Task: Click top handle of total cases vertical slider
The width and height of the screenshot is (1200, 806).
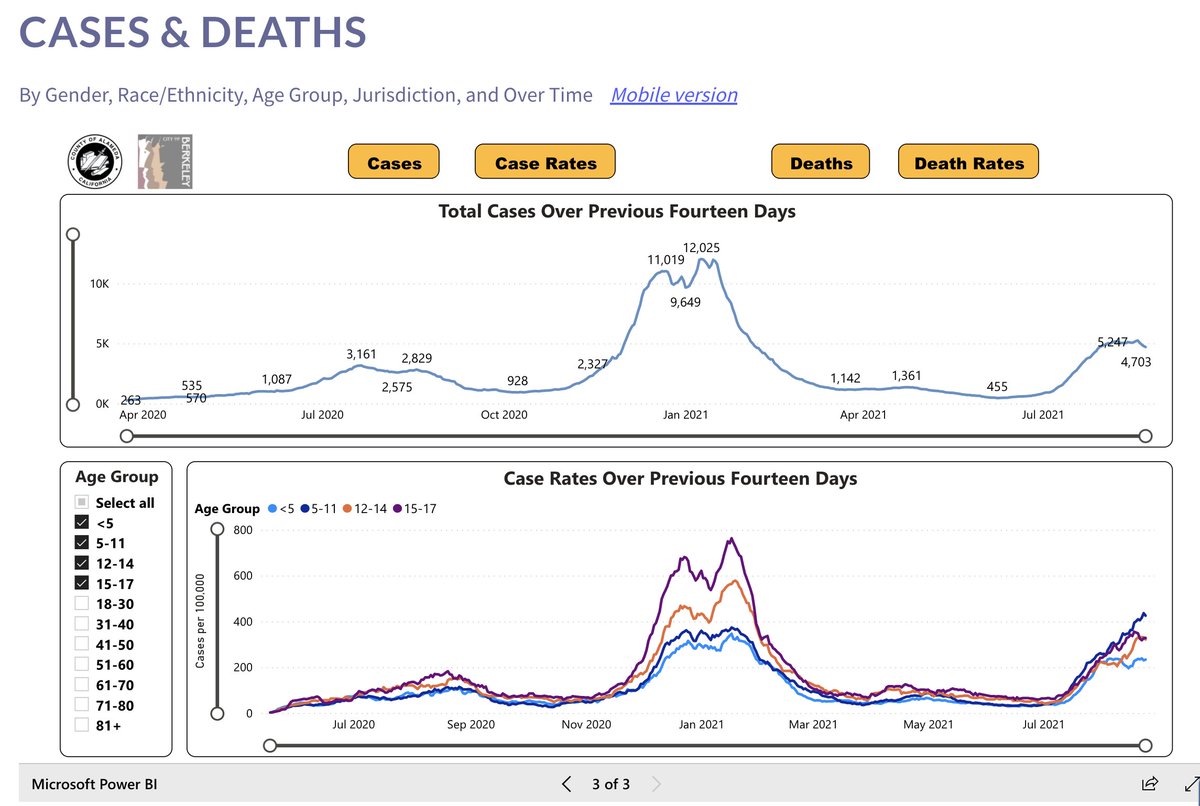Action: pyautogui.click(x=72, y=234)
